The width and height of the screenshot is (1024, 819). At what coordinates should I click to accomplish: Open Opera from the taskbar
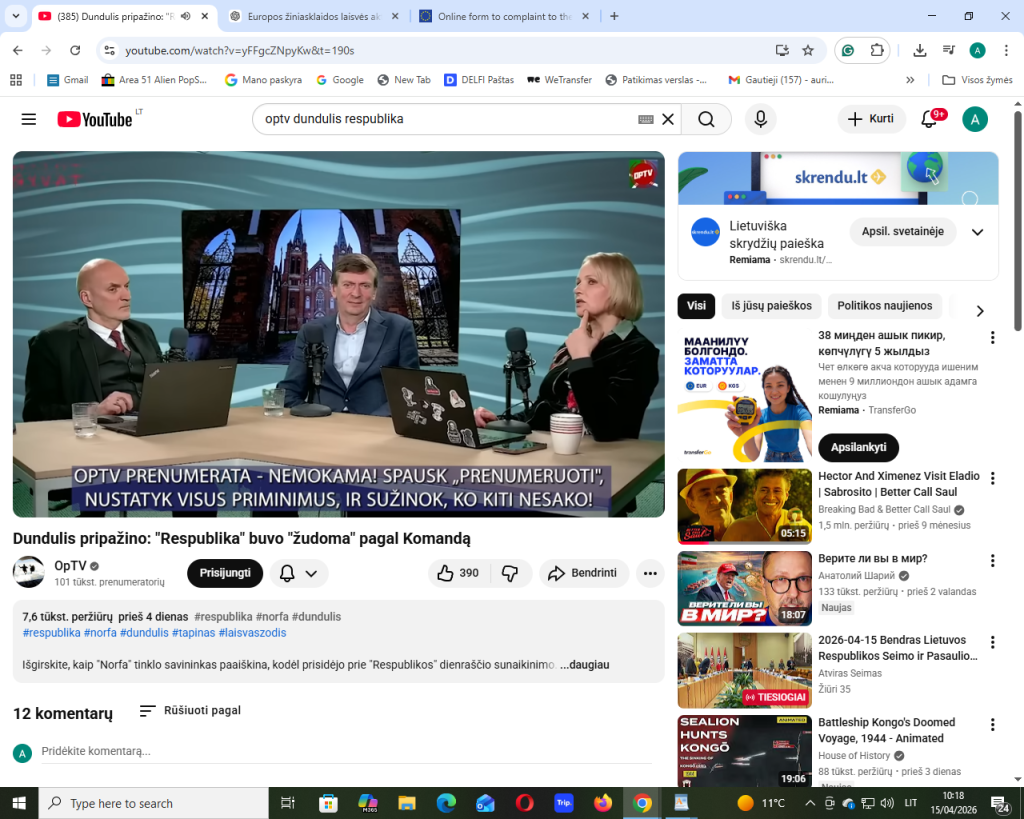(524, 803)
